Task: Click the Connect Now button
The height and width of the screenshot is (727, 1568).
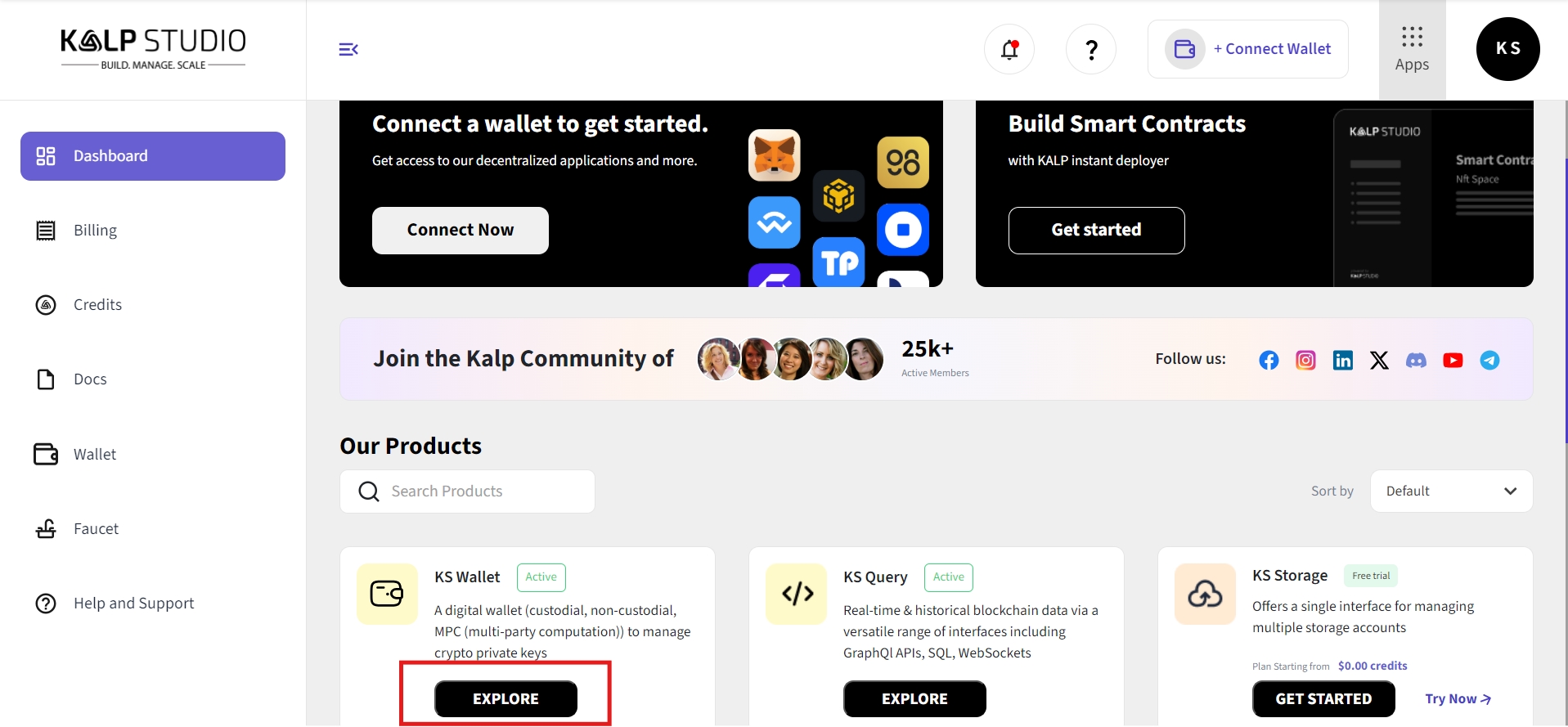Action: [460, 231]
